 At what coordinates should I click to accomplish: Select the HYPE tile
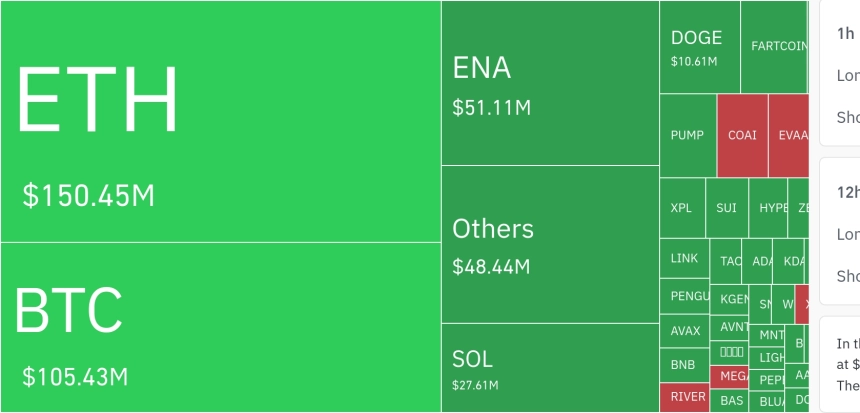(x=768, y=208)
